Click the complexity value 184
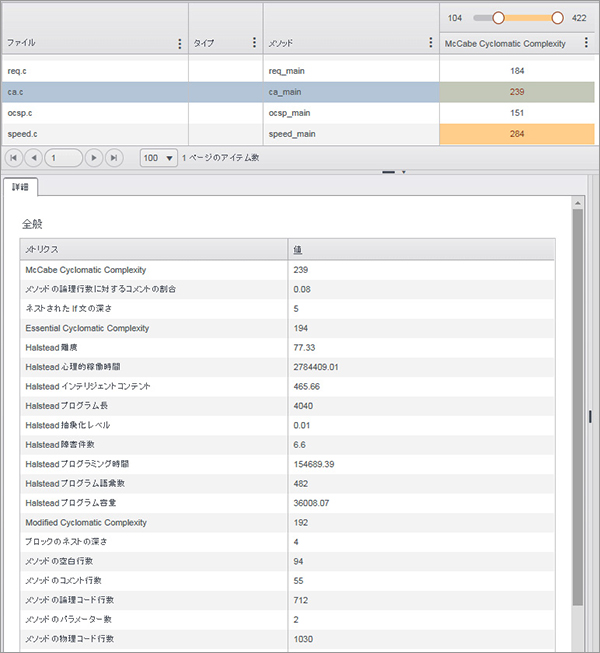Viewport: 600px width, 653px height. point(517,71)
